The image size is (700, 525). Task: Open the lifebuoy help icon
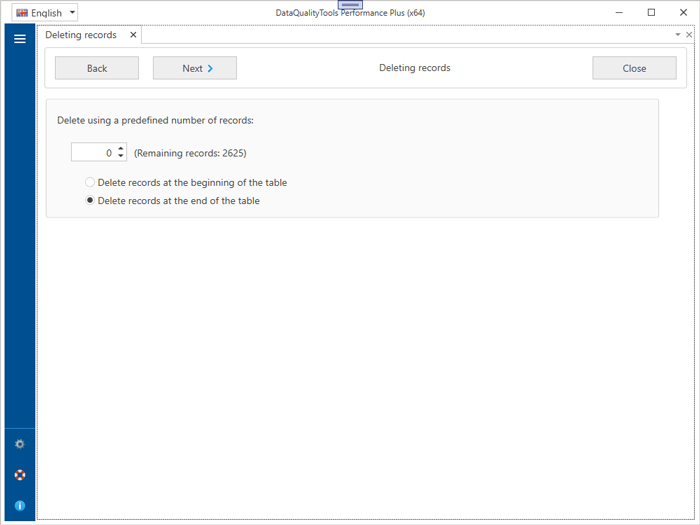20,475
